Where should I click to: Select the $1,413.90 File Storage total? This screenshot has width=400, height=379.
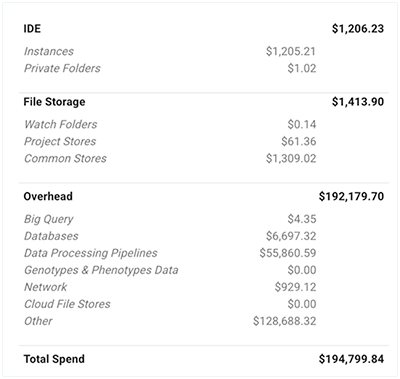coord(358,102)
